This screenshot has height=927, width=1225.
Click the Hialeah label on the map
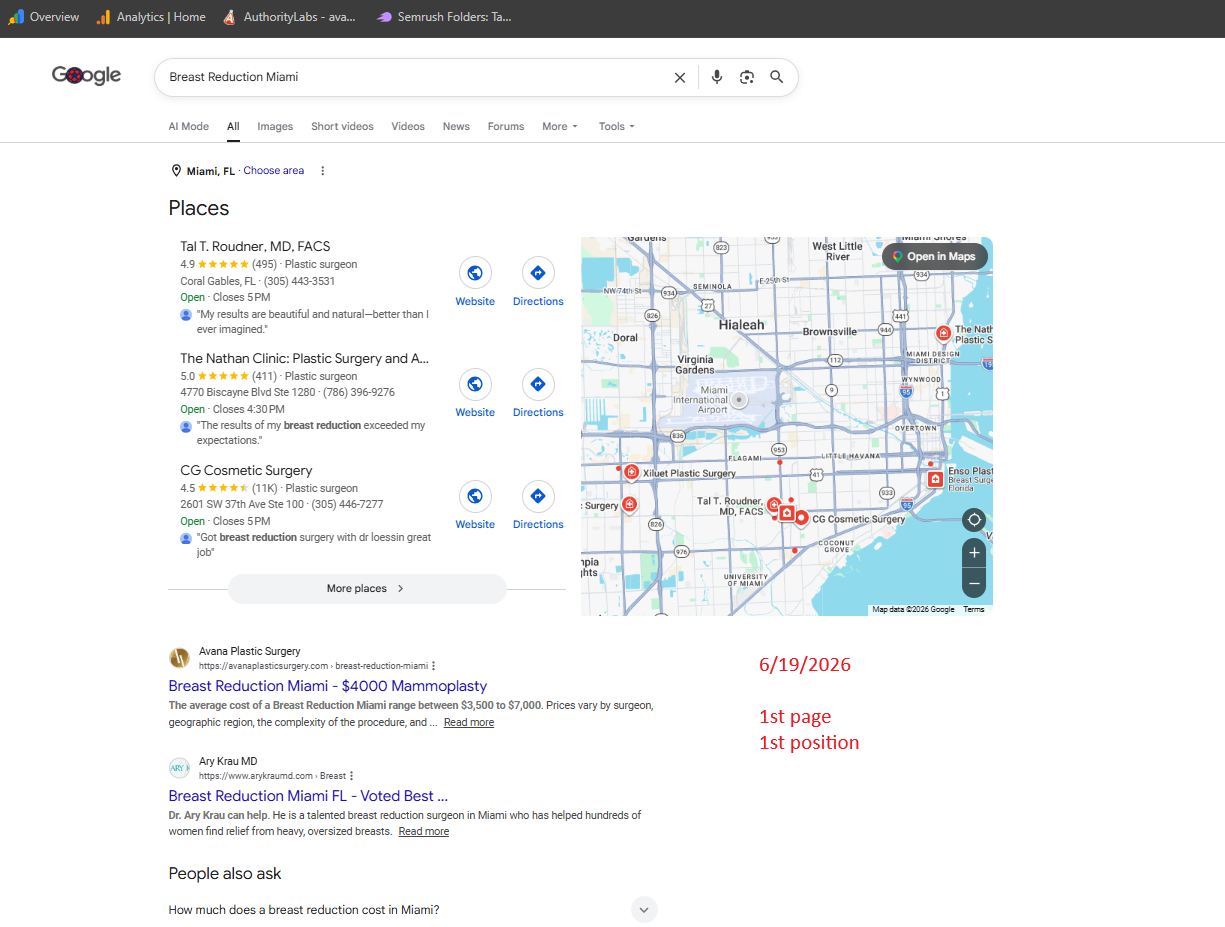pyautogui.click(x=741, y=325)
